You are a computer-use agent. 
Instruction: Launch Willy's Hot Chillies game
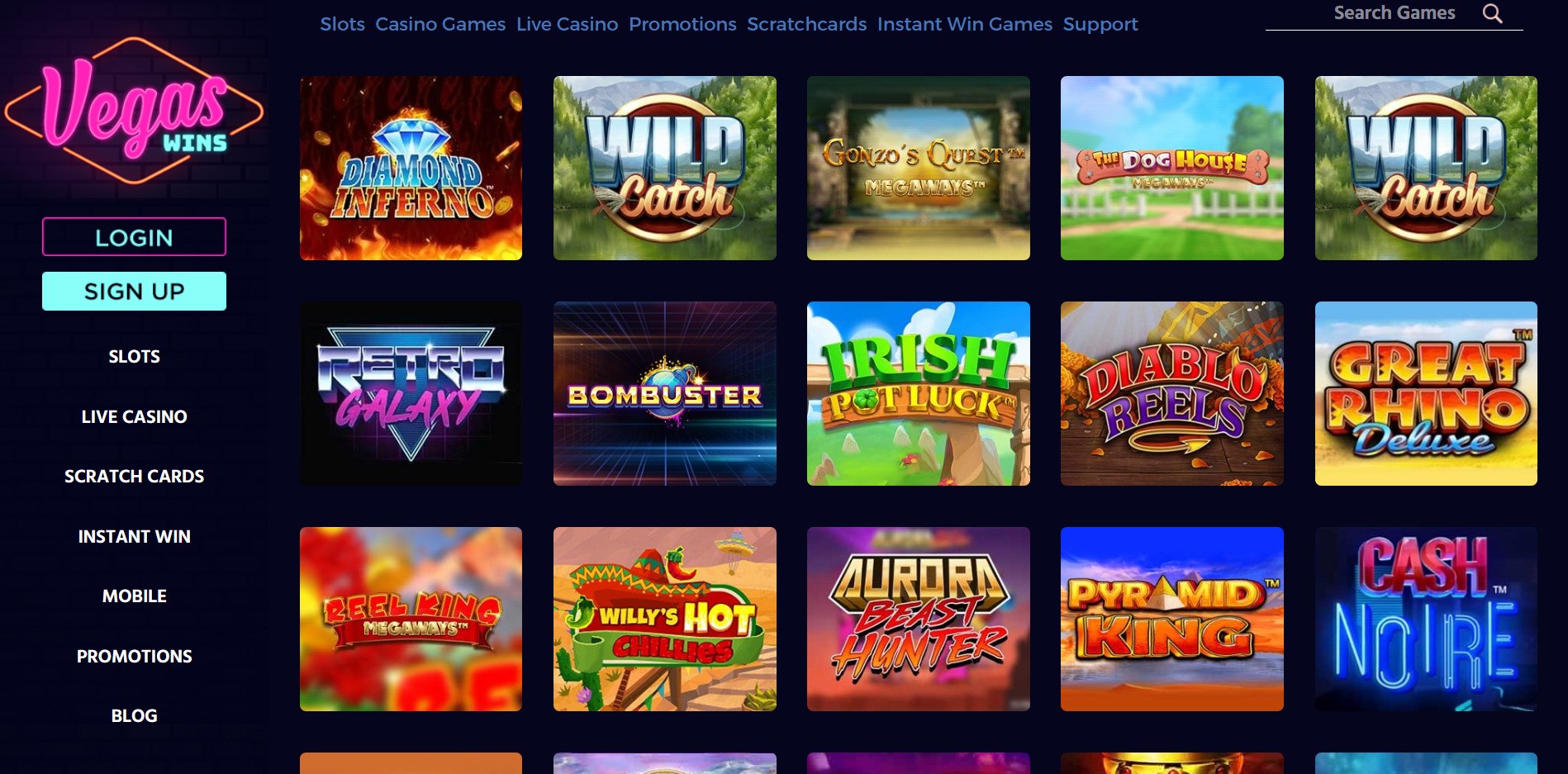(664, 619)
